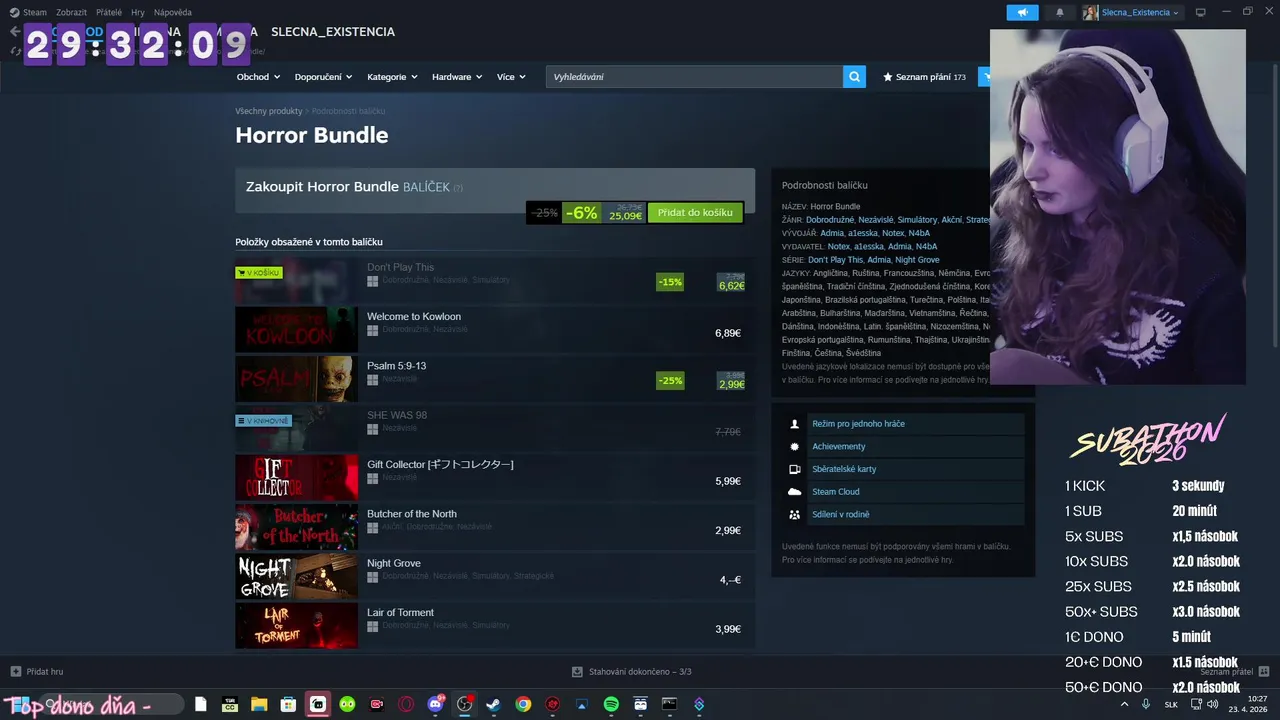Expand the Doporučení dropdown menu
Image resolution: width=1280 pixels, height=720 pixels.
coord(325,77)
